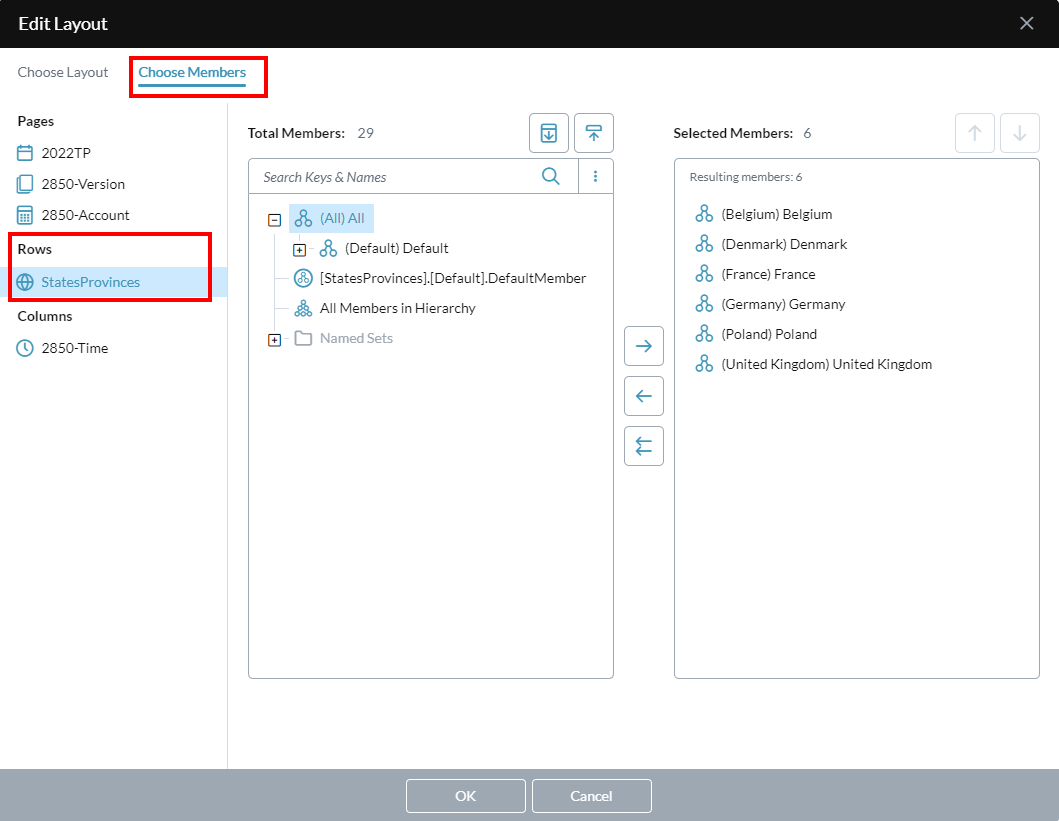Remove selected member with left arrow button
This screenshot has height=821, width=1059.
click(644, 396)
